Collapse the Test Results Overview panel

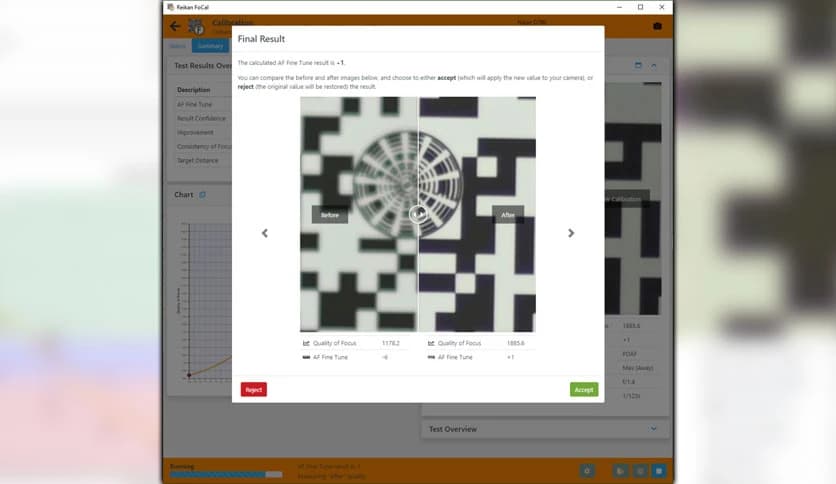[x=654, y=66]
